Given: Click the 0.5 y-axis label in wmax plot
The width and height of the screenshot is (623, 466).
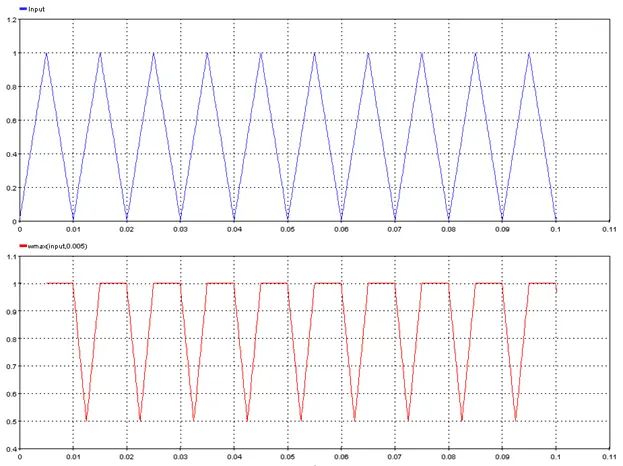Looking at the screenshot, I should pyautogui.click(x=12, y=422).
